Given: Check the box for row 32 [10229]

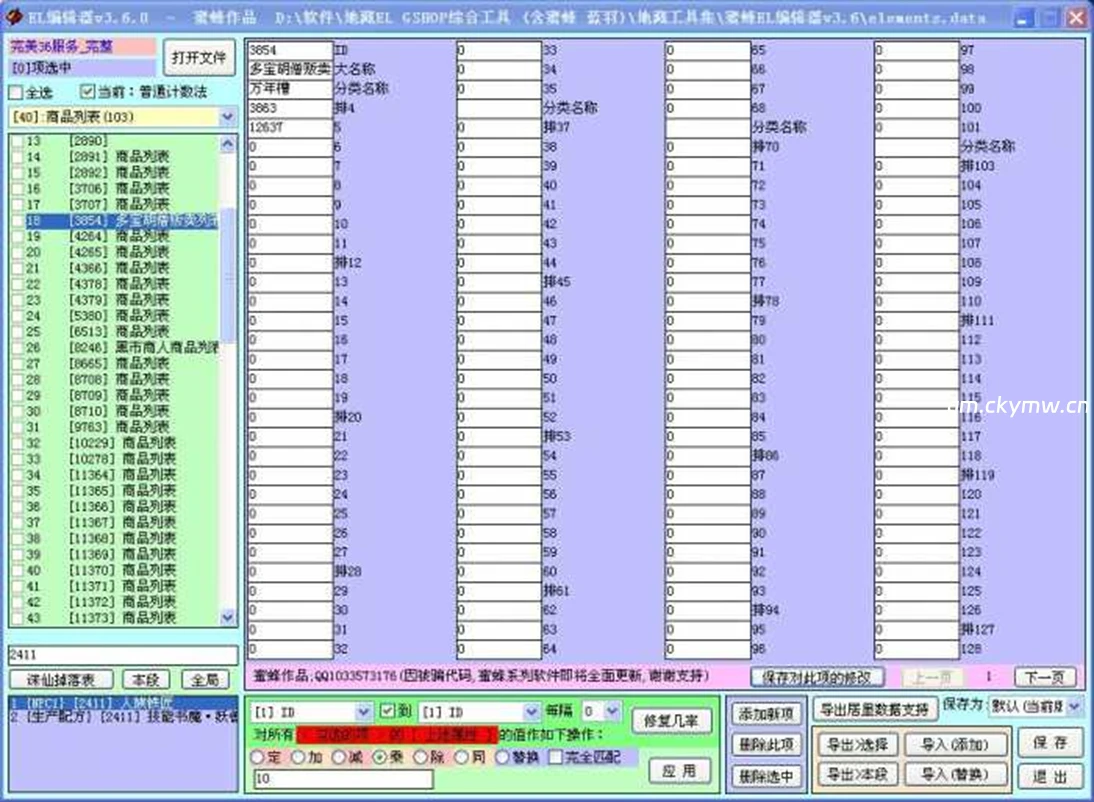Looking at the screenshot, I should pos(17,443).
